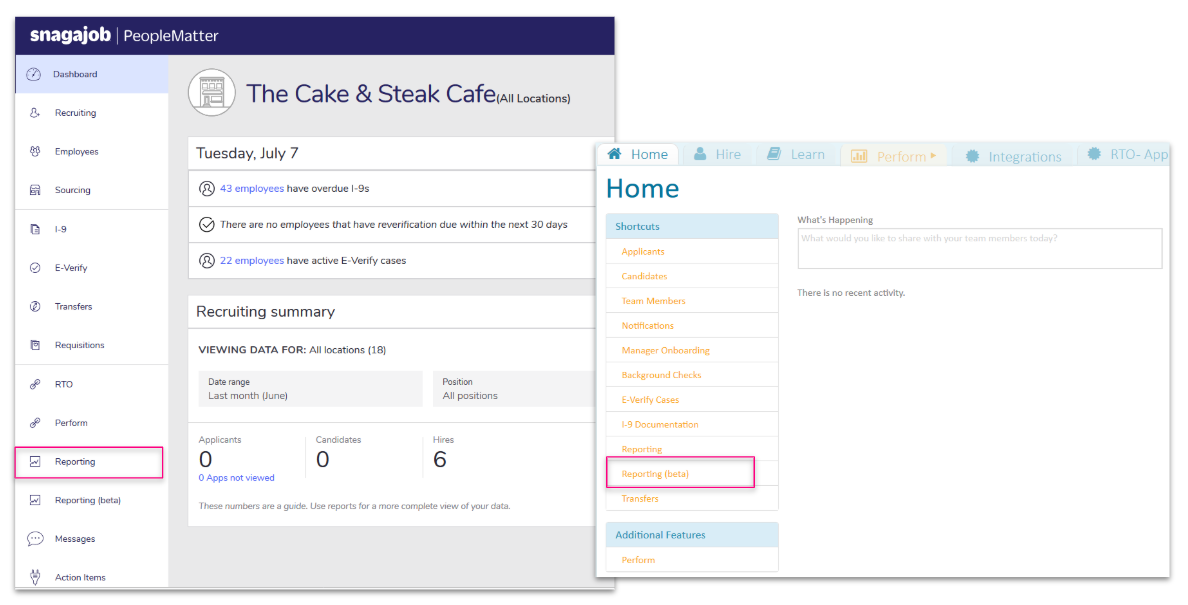Switch to the Integrations tab
The image size is (1188, 605).
pos(1014,157)
